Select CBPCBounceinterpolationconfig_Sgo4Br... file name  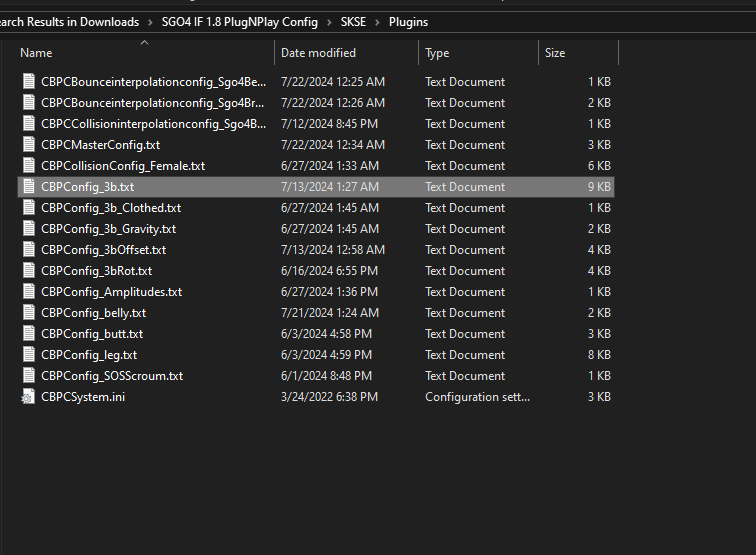[152, 103]
